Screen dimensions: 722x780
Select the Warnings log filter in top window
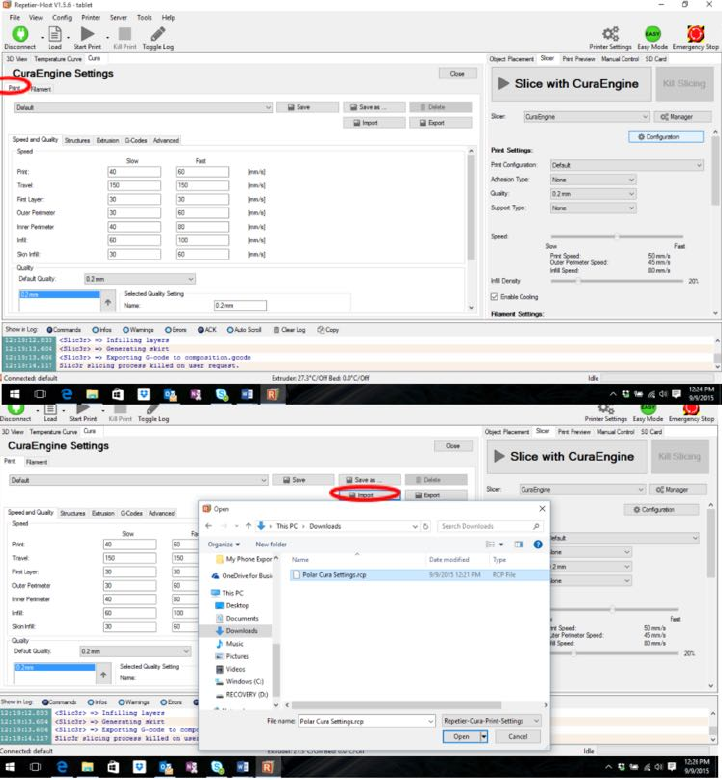click(x=138, y=330)
